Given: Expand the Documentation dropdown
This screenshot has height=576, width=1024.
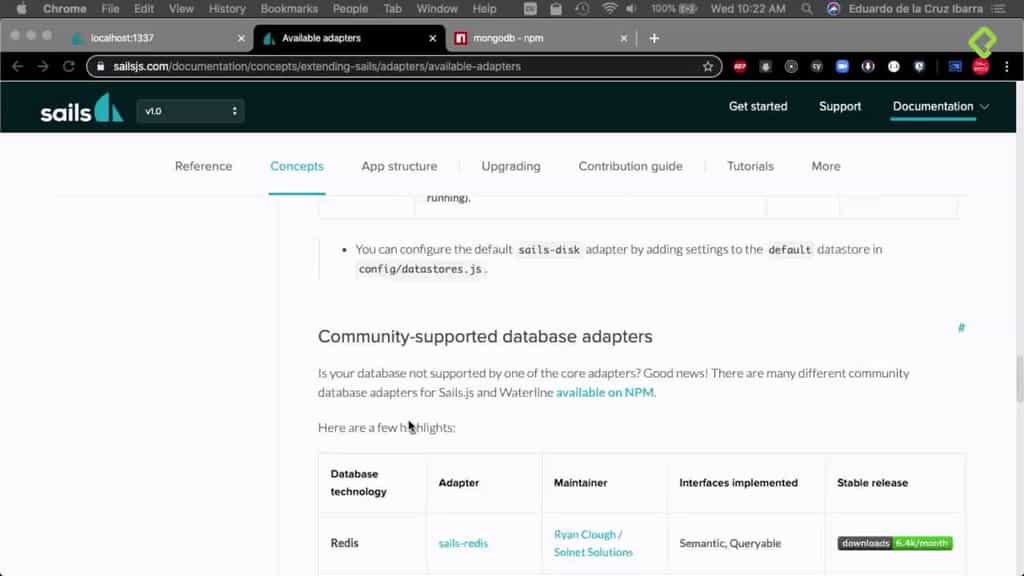Looking at the screenshot, I should coord(938,106).
